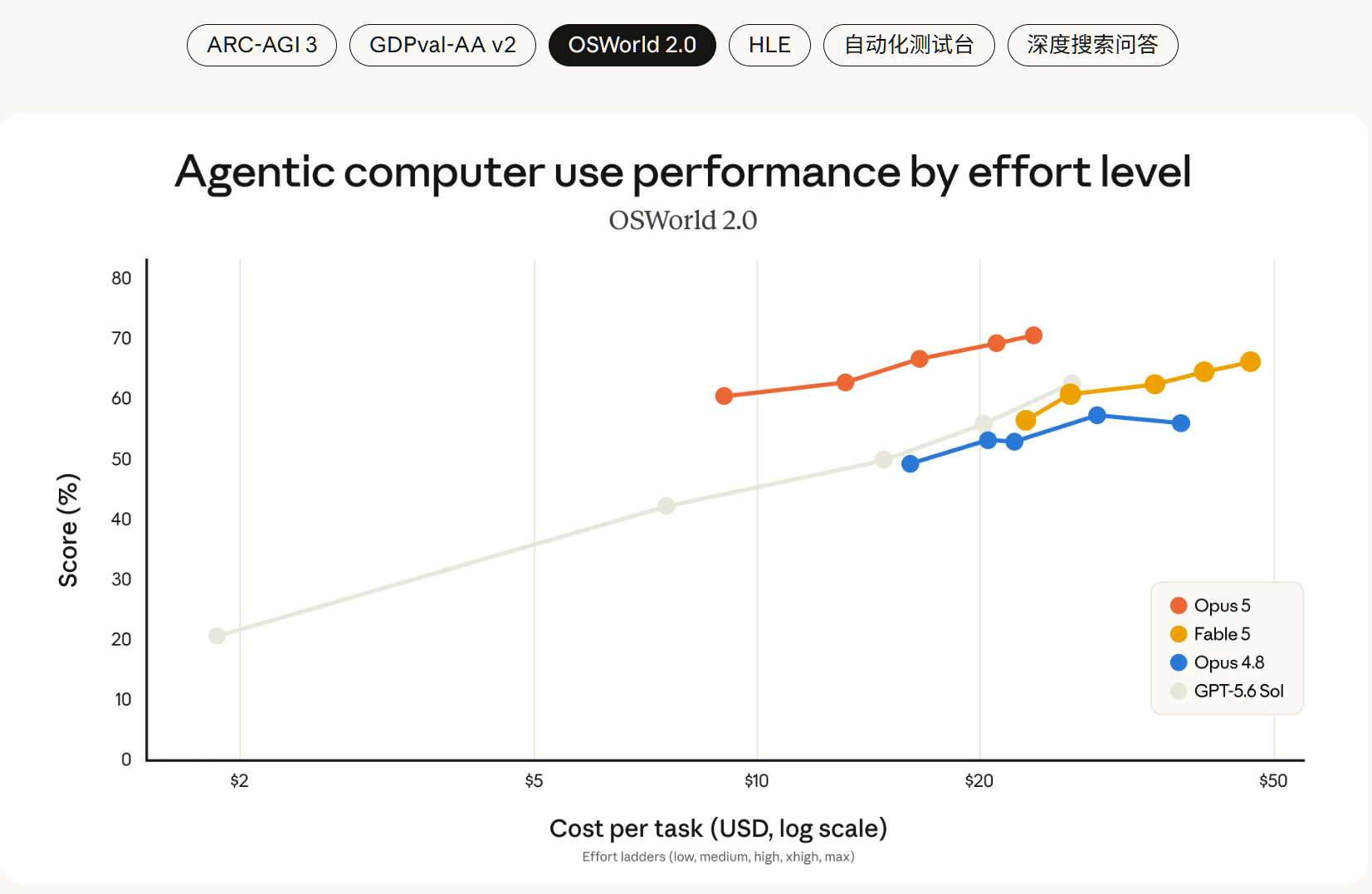Switch to the ARC-AGI 3 tab
Image resolution: width=1372 pixels, height=894 pixels.
coord(261,45)
